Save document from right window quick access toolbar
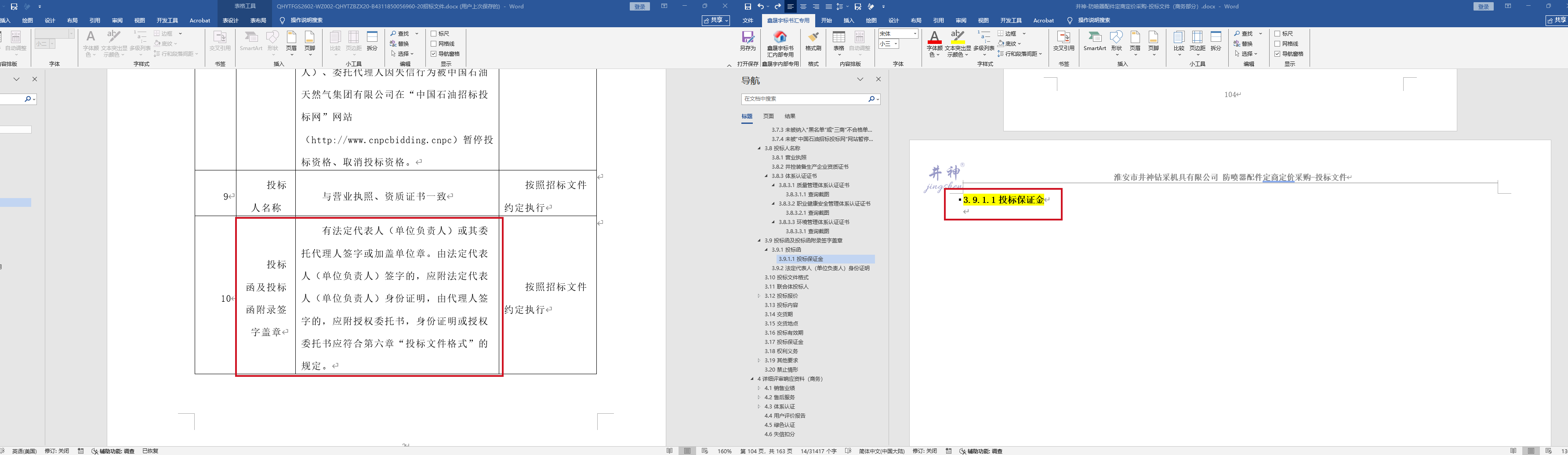The width and height of the screenshot is (1568, 455). tap(748, 7)
